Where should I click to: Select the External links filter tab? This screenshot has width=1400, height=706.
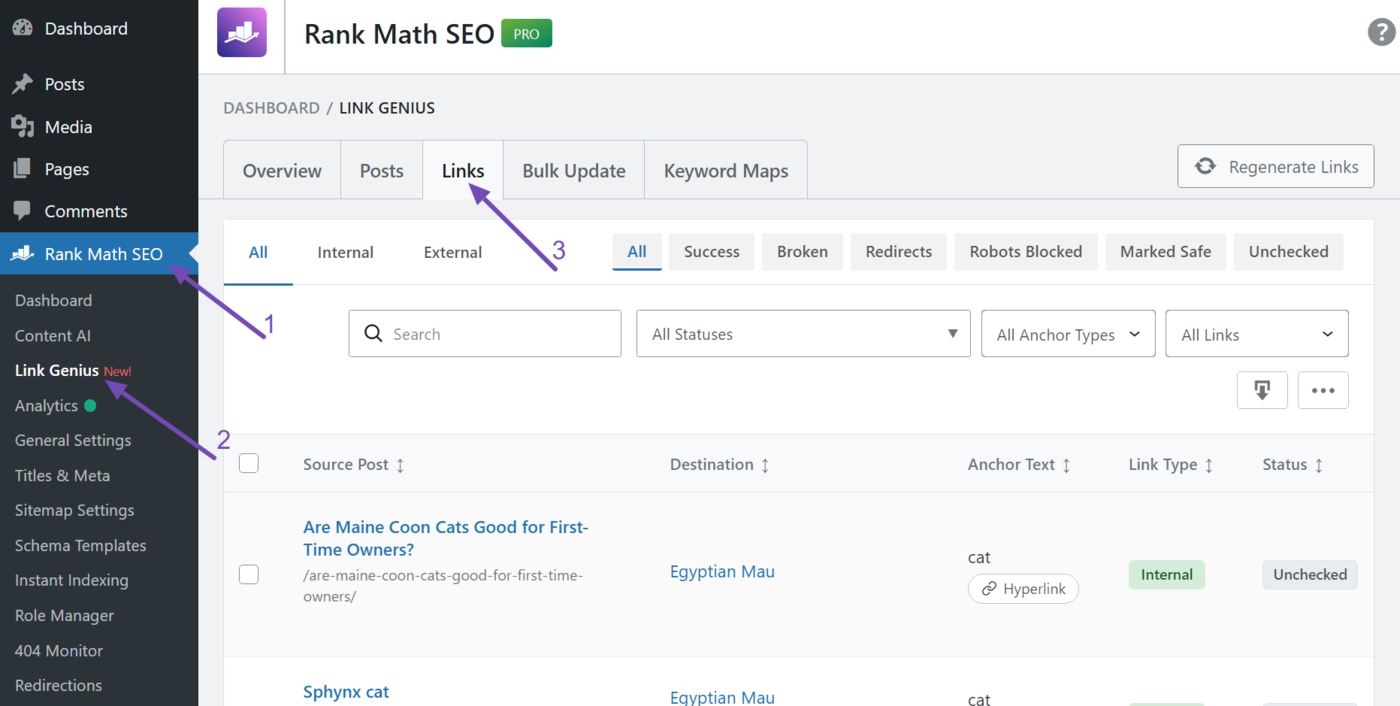click(453, 252)
